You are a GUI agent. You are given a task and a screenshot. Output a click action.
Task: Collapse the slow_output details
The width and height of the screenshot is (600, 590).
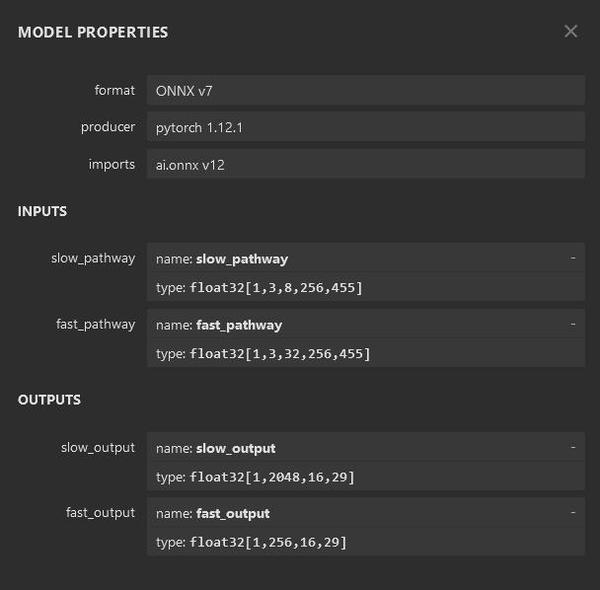coord(573,447)
